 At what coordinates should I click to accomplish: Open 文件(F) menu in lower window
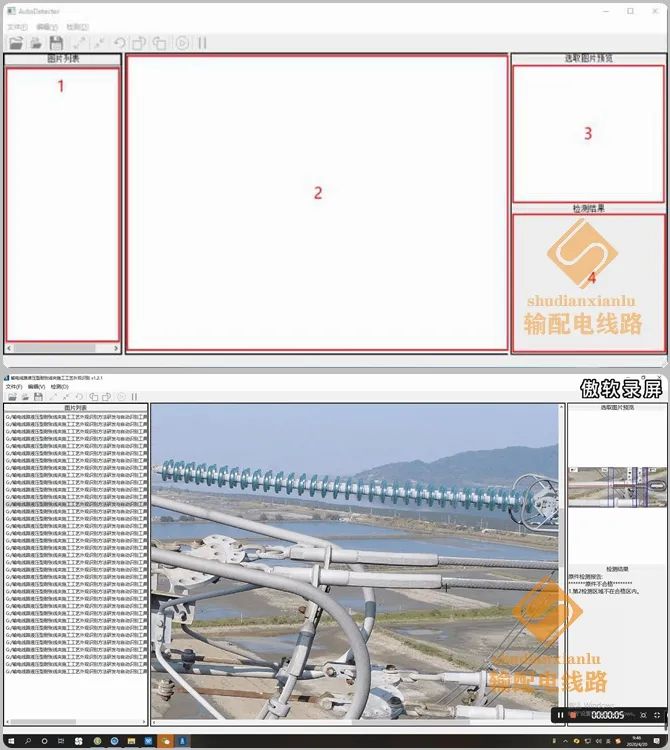[13, 386]
